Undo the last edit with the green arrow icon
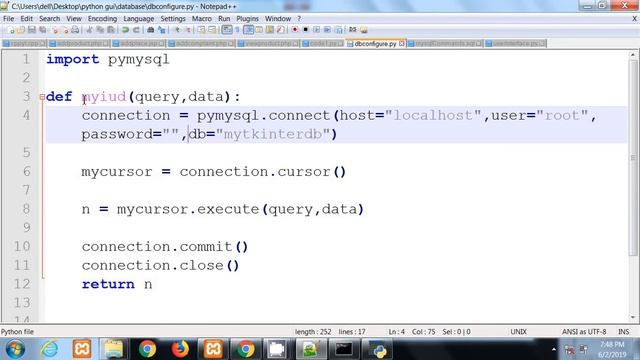 pos(125,30)
